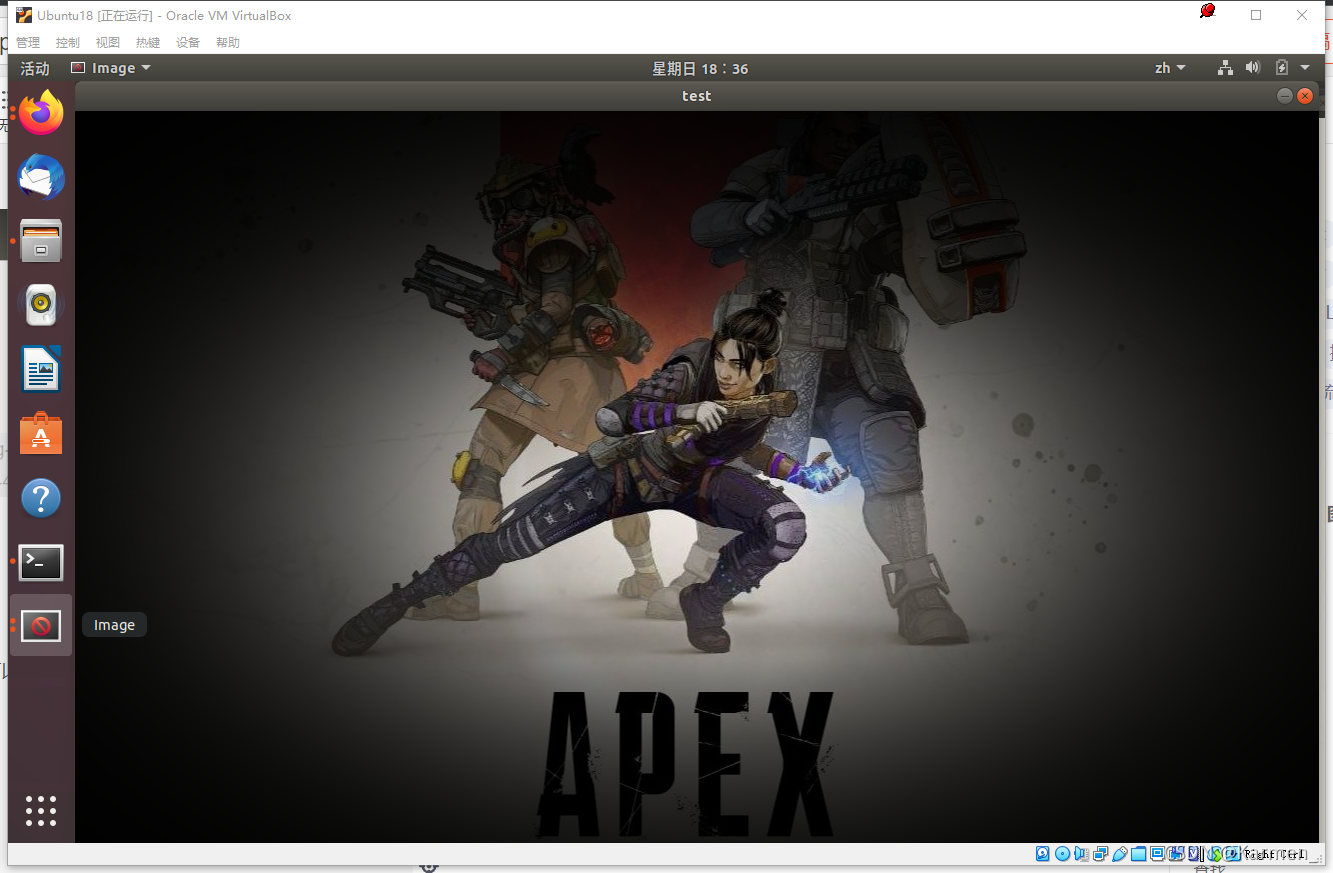Open the clock showing 星期日 18:36
The width and height of the screenshot is (1333, 873).
click(700, 68)
